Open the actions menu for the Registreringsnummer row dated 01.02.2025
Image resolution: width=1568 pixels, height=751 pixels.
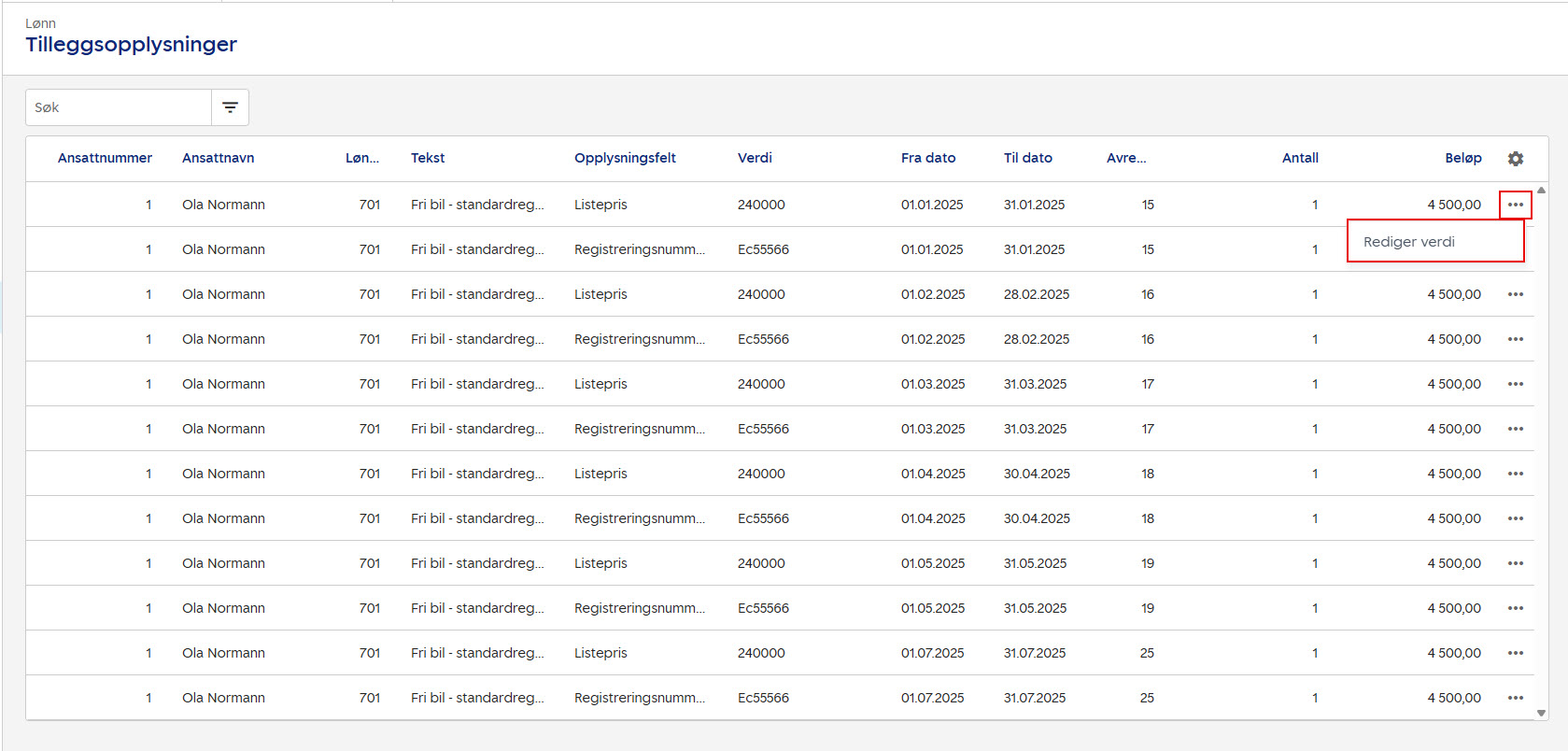[x=1515, y=339]
